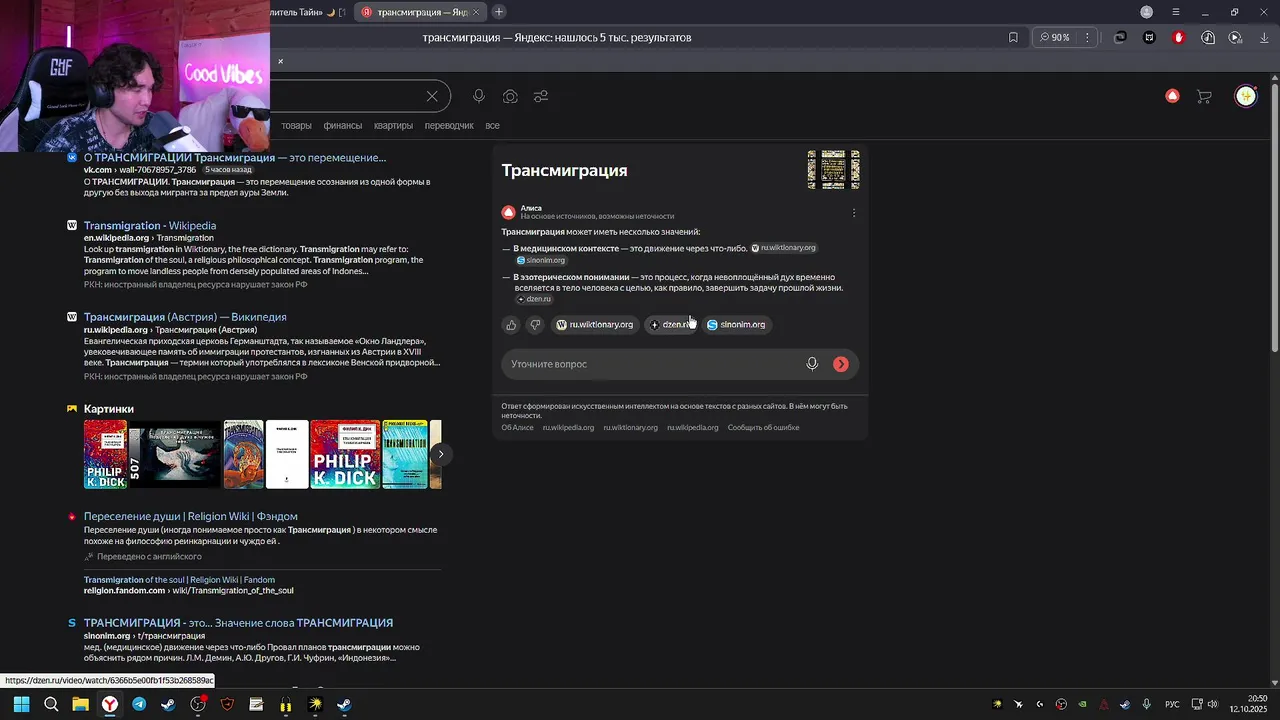Dislike the Alice answer with thumbs down
Image resolution: width=1280 pixels, height=720 pixels.
click(535, 324)
